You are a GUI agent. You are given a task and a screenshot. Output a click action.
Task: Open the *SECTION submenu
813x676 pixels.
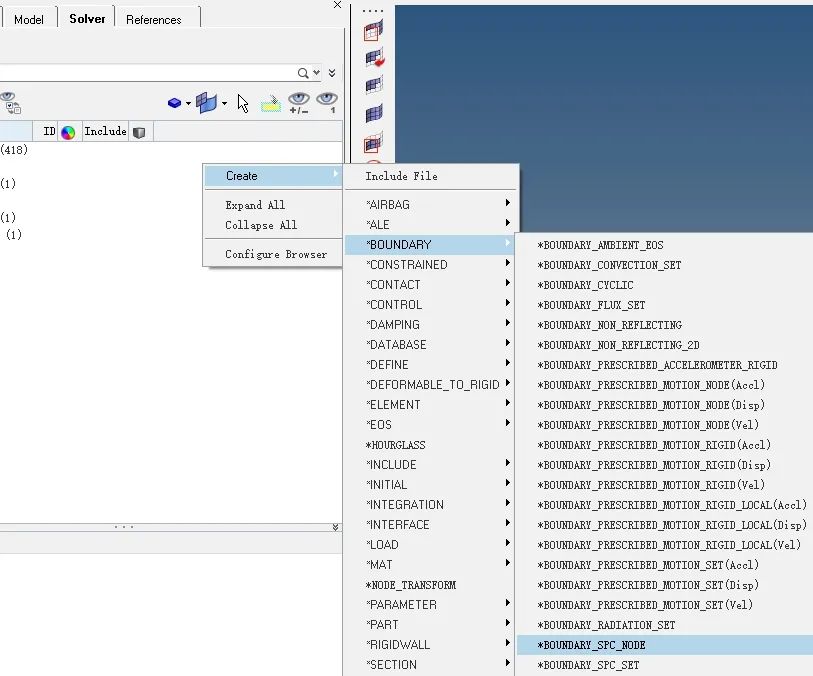[431, 665]
